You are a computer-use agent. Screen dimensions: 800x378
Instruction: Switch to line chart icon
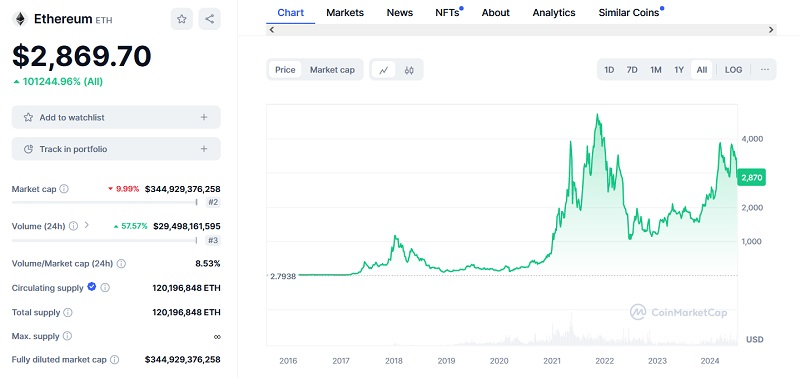pos(384,70)
